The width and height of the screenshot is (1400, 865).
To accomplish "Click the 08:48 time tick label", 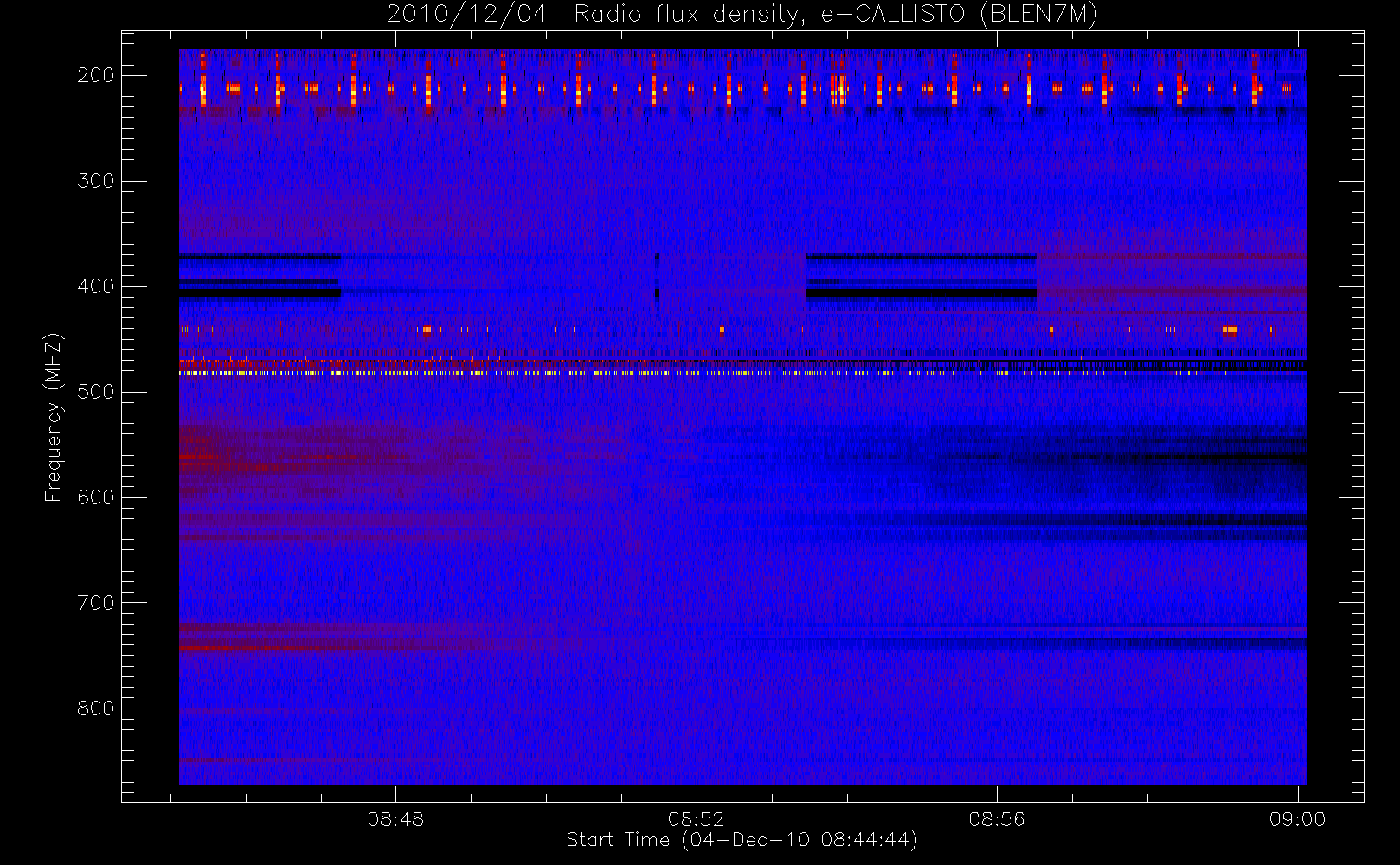I will coord(395,819).
